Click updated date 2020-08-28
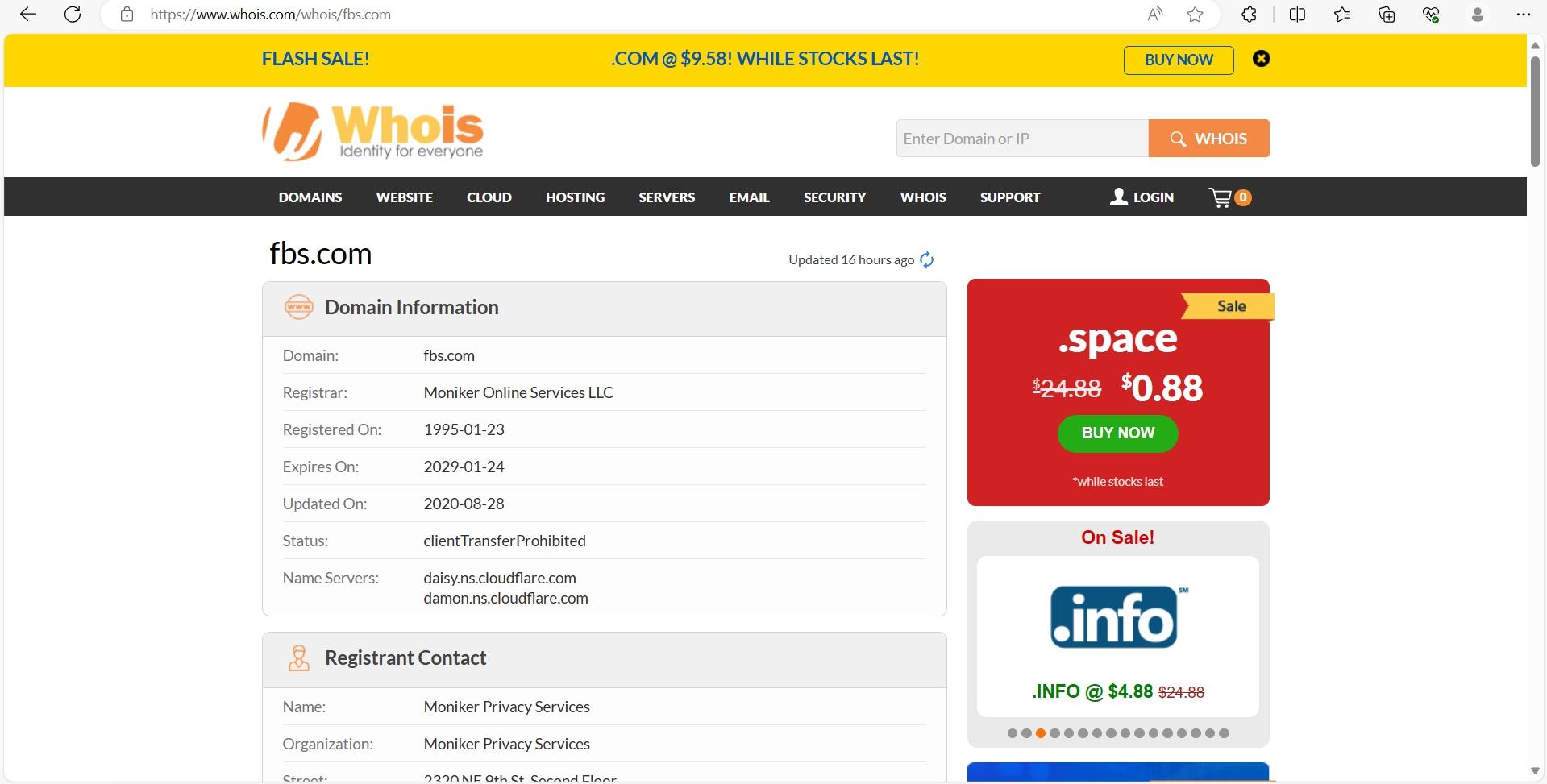Screen dimensions: 1547x784 point(464,504)
